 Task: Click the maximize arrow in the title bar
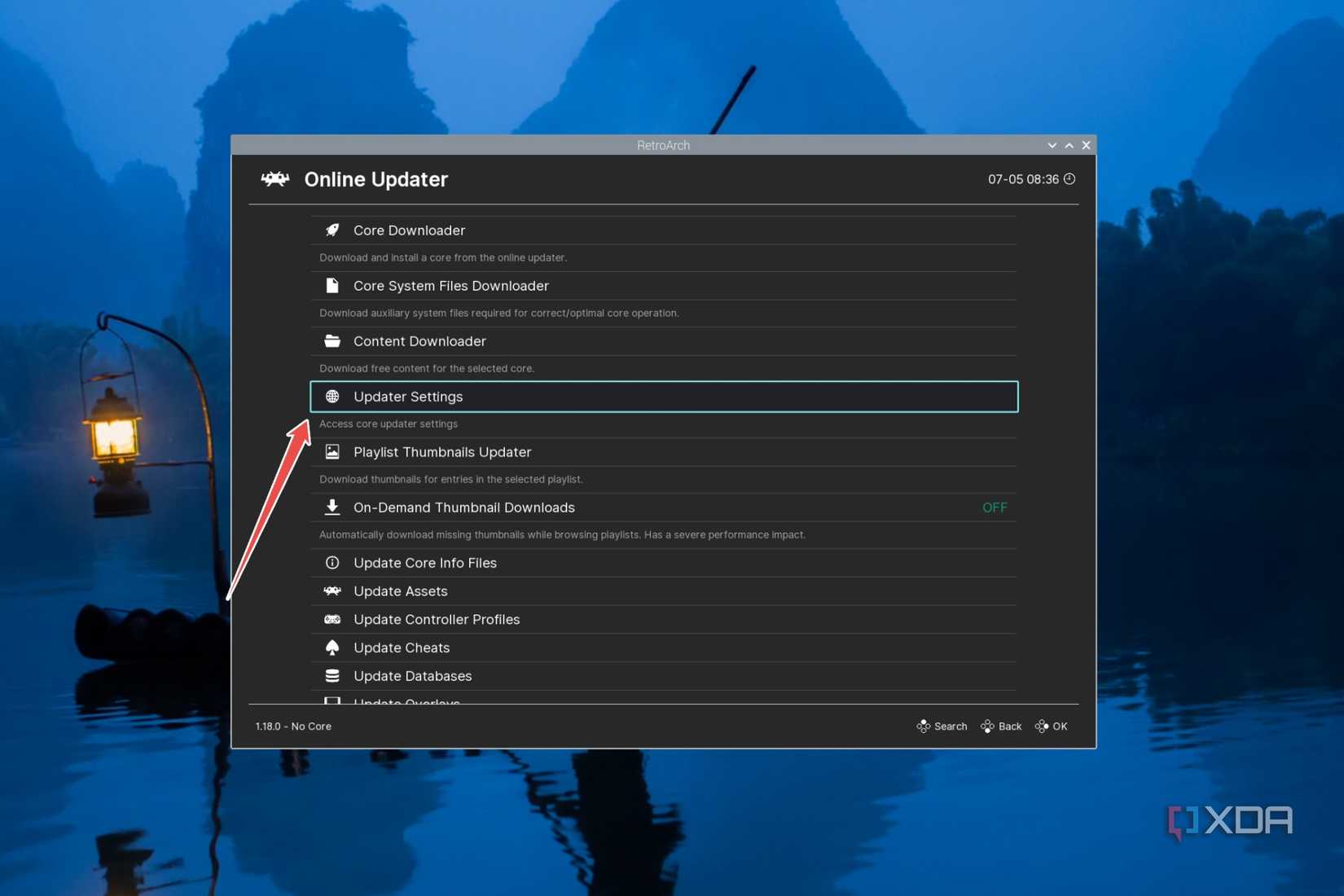tap(1069, 145)
